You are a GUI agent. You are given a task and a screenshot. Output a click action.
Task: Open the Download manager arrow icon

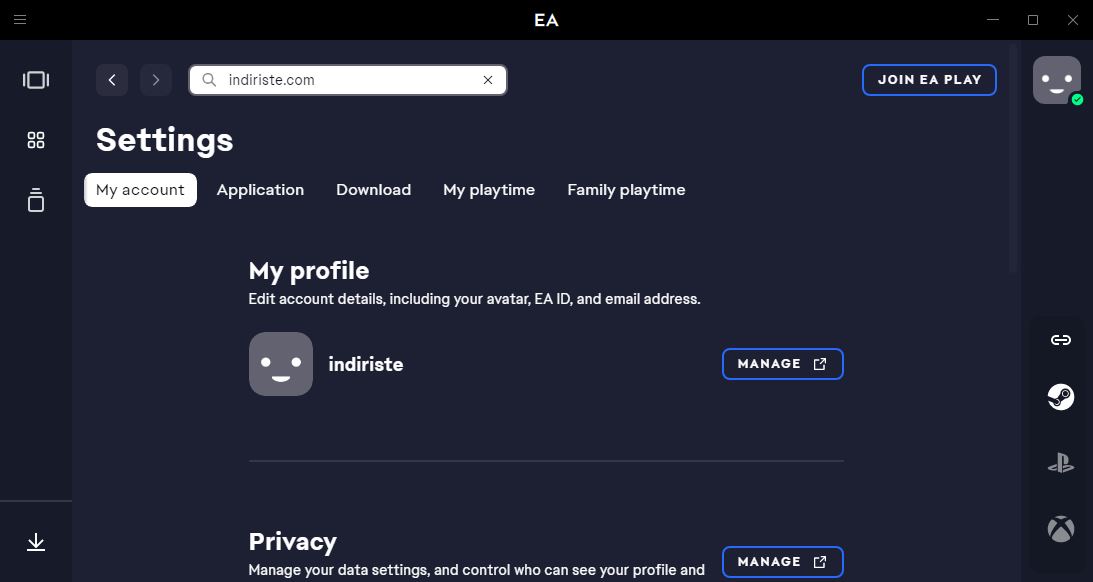[36, 542]
